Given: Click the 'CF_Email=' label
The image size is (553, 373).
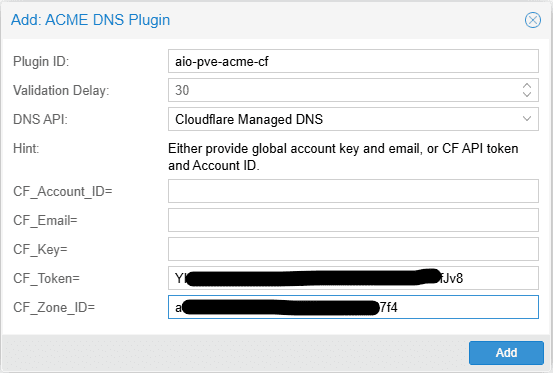Looking at the screenshot, I should click(x=45, y=220).
